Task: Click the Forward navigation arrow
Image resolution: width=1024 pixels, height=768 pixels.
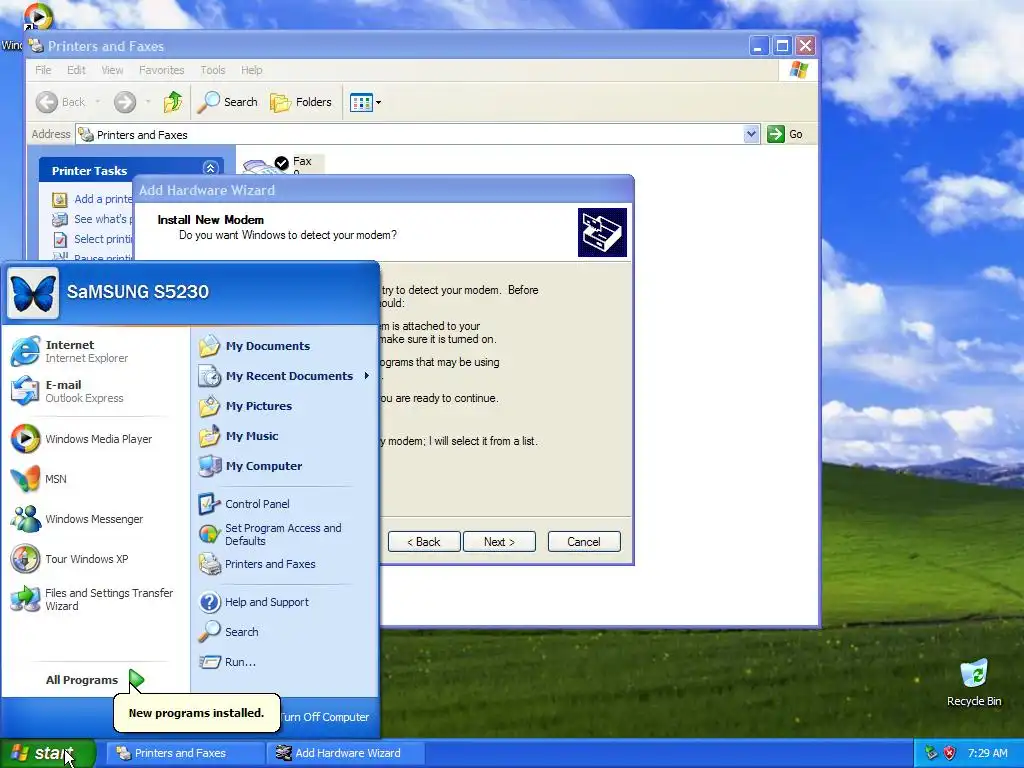Action: (x=125, y=102)
